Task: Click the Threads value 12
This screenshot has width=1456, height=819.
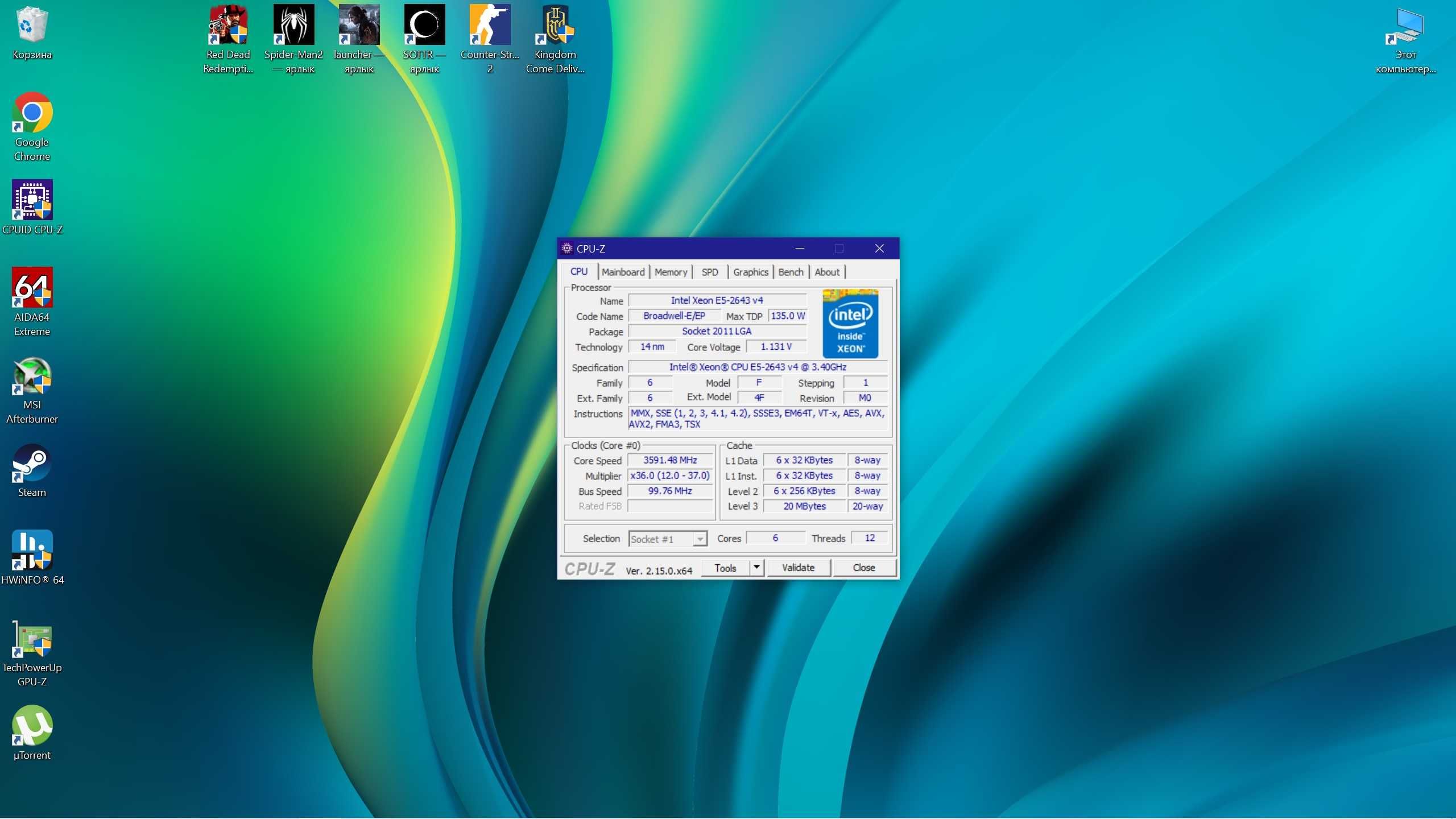Action: click(x=870, y=538)
